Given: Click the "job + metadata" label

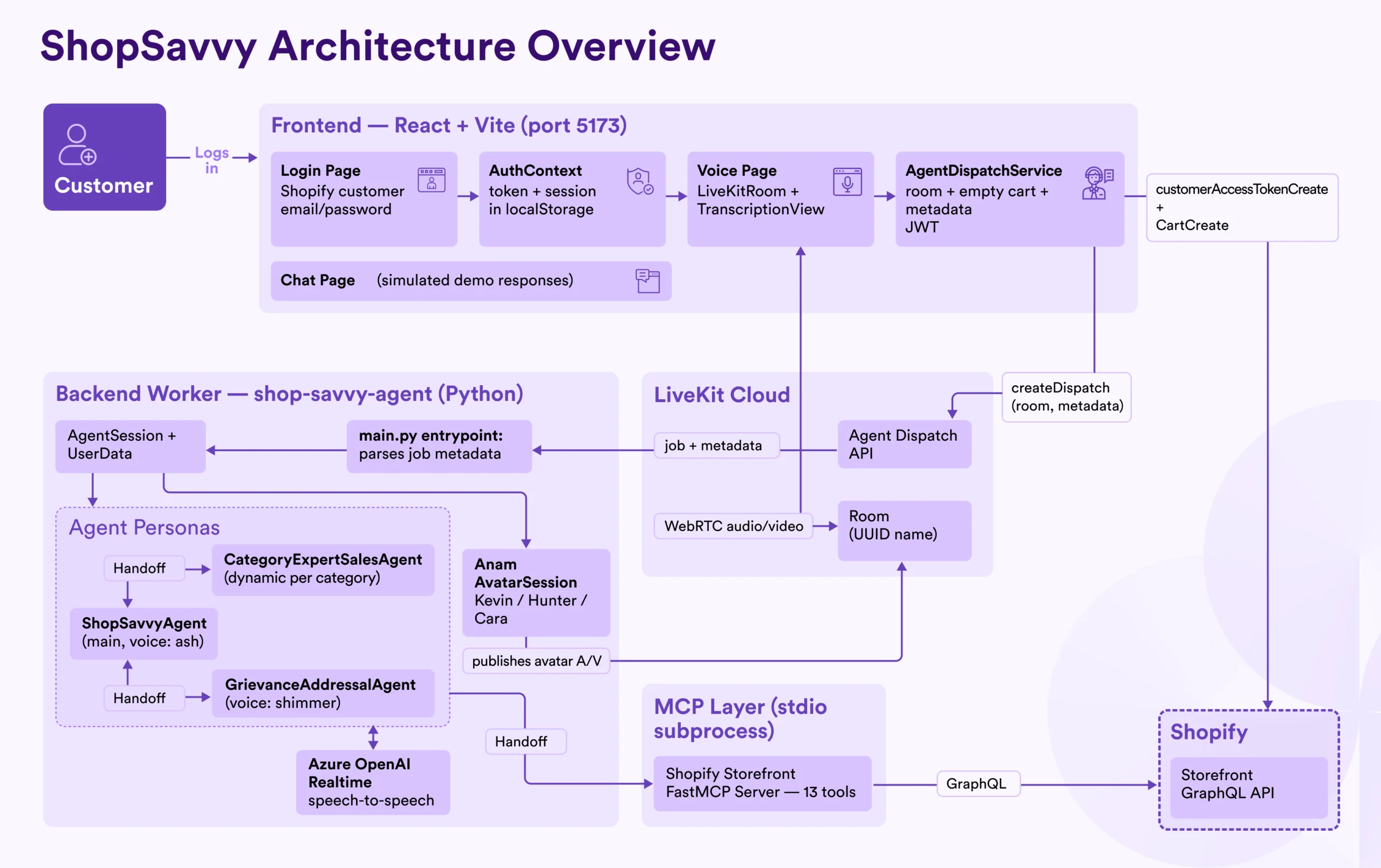Looking at the screenshot, I should tap(716, 446).
